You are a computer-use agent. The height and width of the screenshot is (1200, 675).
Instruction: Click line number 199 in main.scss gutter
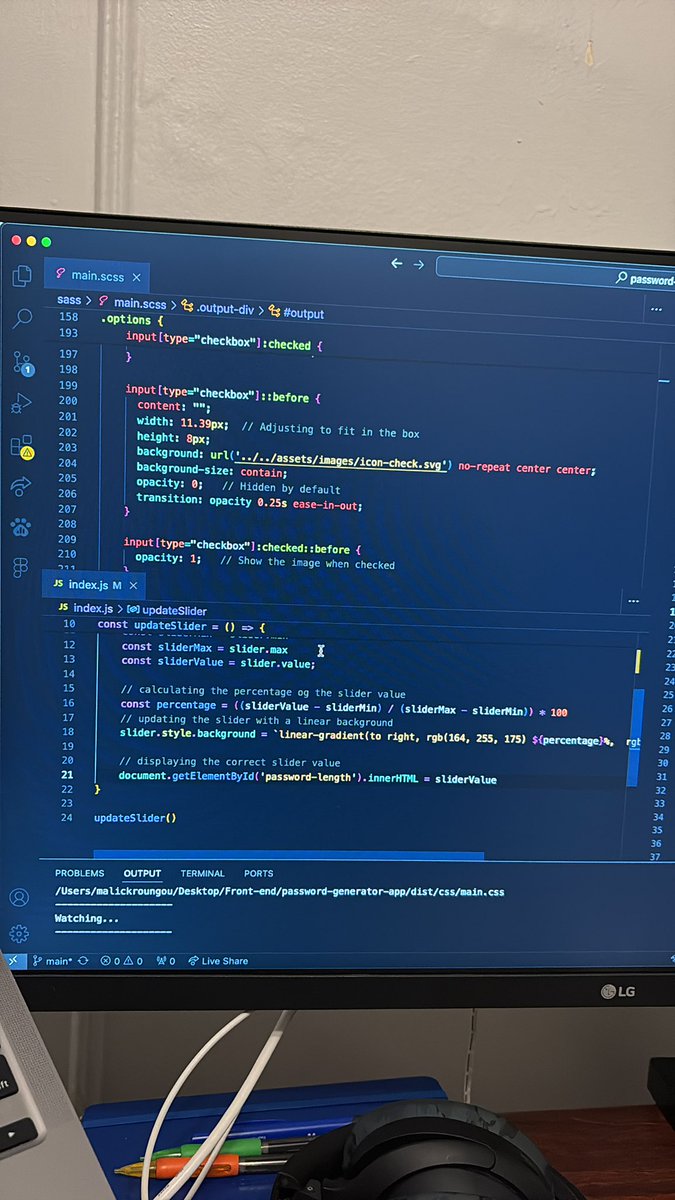coord(68,385)
